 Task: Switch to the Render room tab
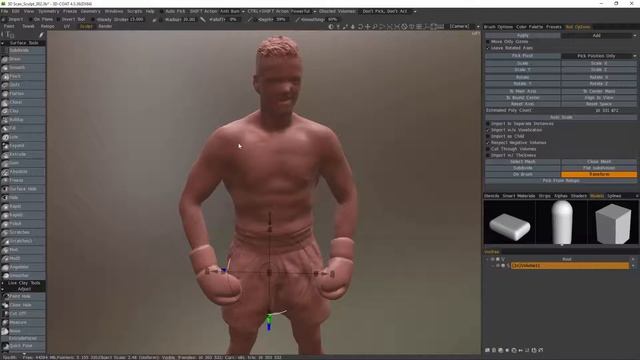[x=105, y=27]
